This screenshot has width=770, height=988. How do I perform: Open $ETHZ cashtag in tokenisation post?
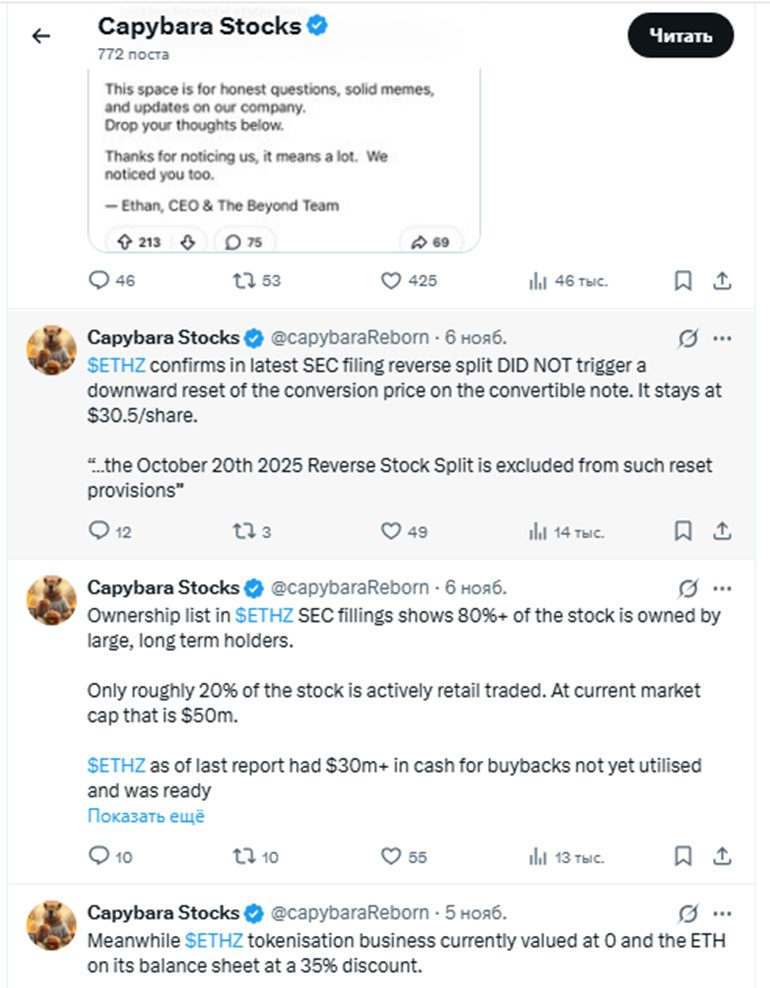(x=214, y=941)
